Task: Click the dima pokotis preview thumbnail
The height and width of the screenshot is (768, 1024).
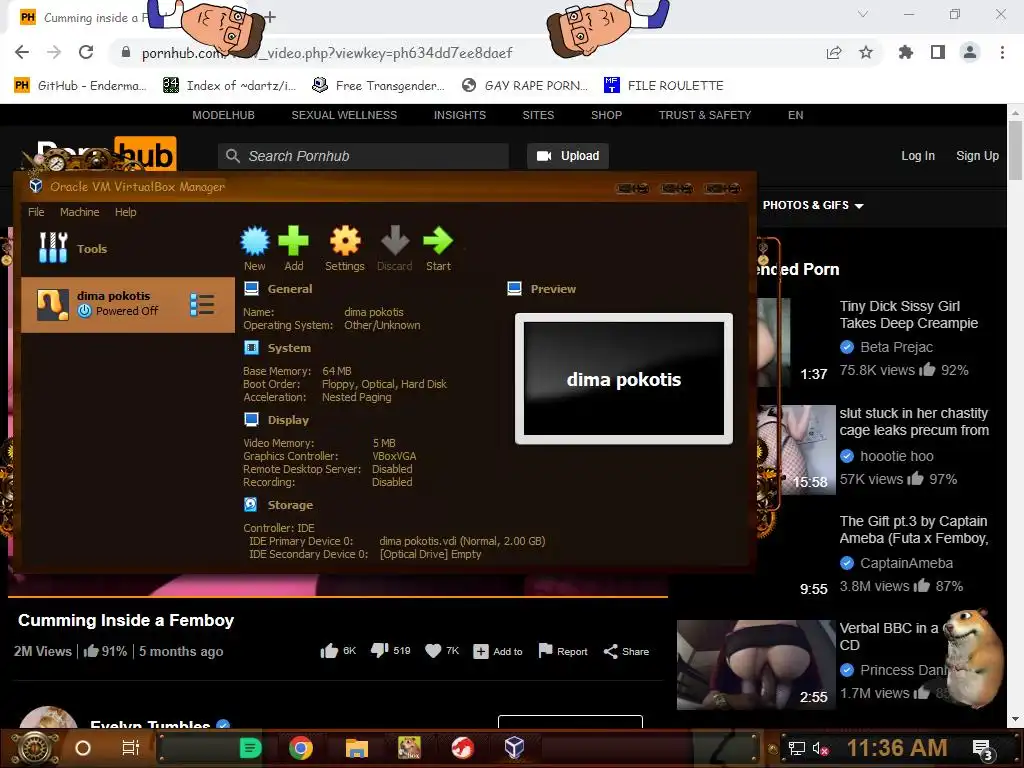Action: (x=624, y=379)
